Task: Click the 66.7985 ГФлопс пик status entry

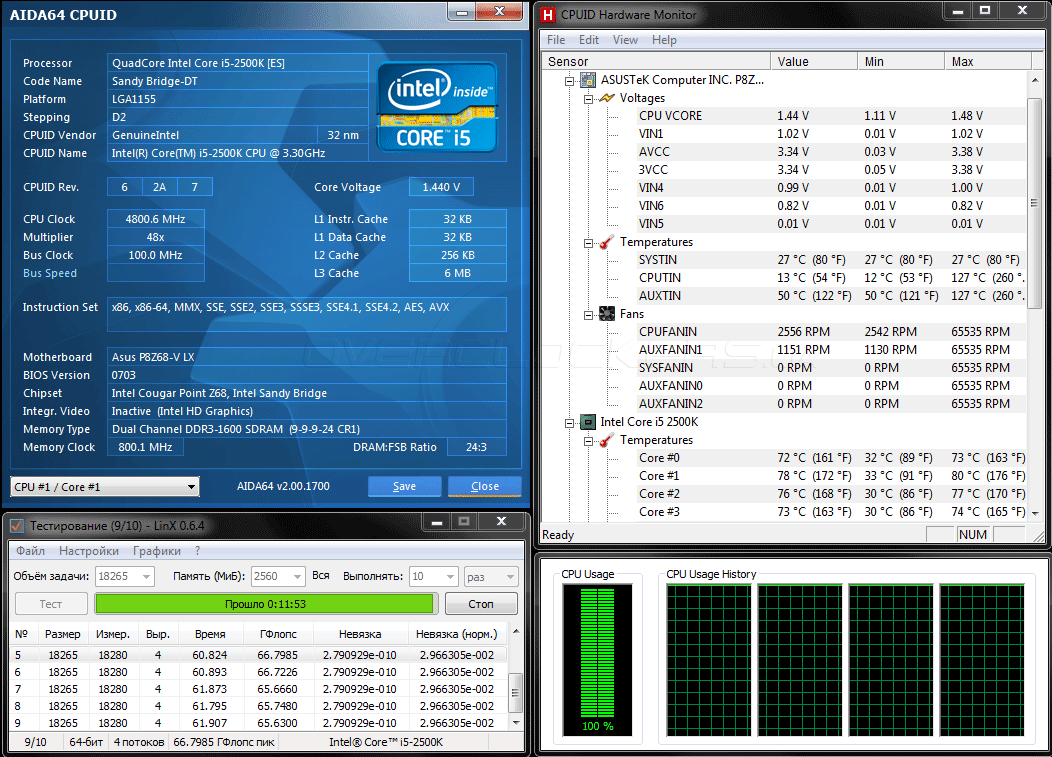Action: pyautogui.click(x=223, y=742)
